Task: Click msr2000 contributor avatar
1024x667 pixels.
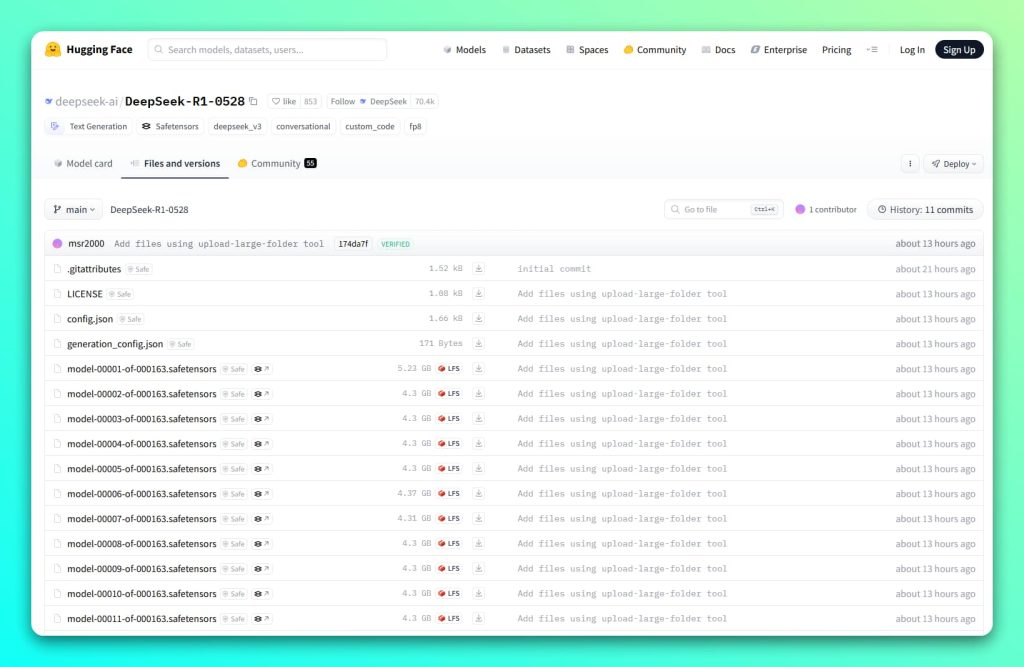Action: 57,244
